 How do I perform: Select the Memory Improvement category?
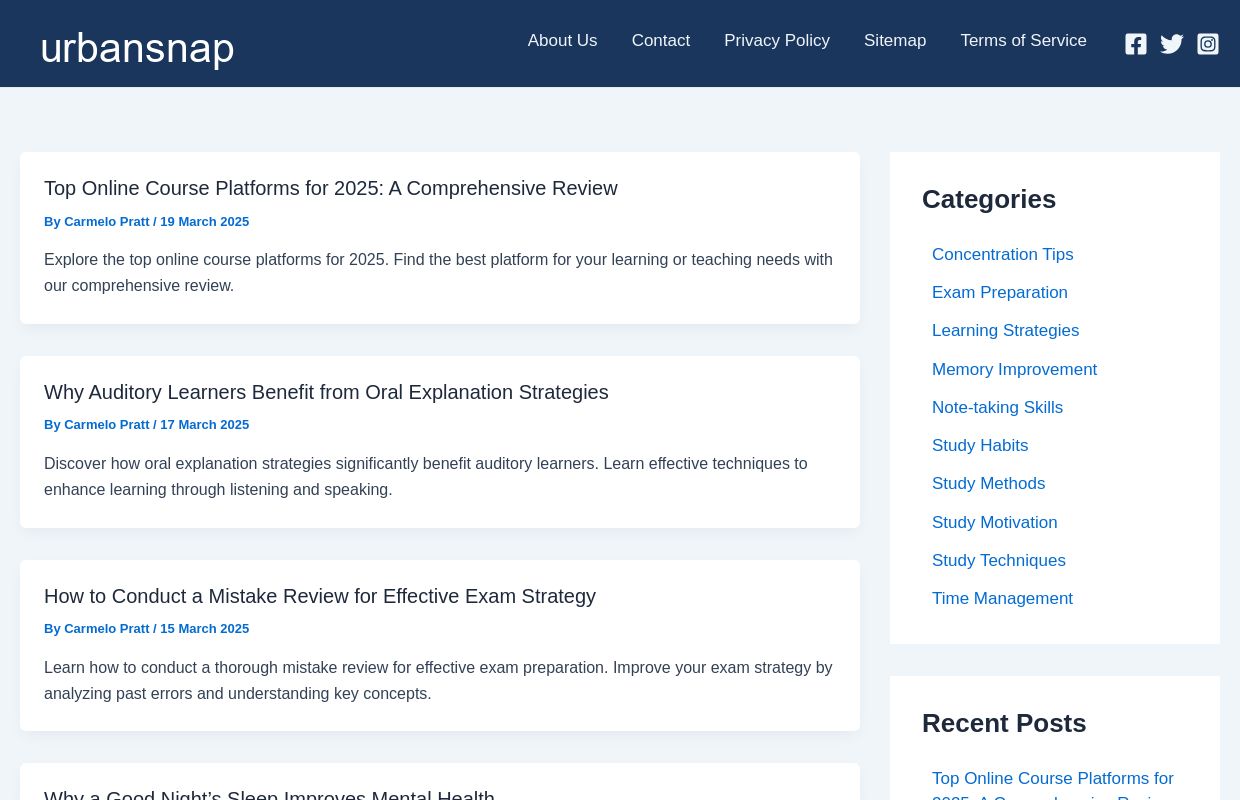1014,369
